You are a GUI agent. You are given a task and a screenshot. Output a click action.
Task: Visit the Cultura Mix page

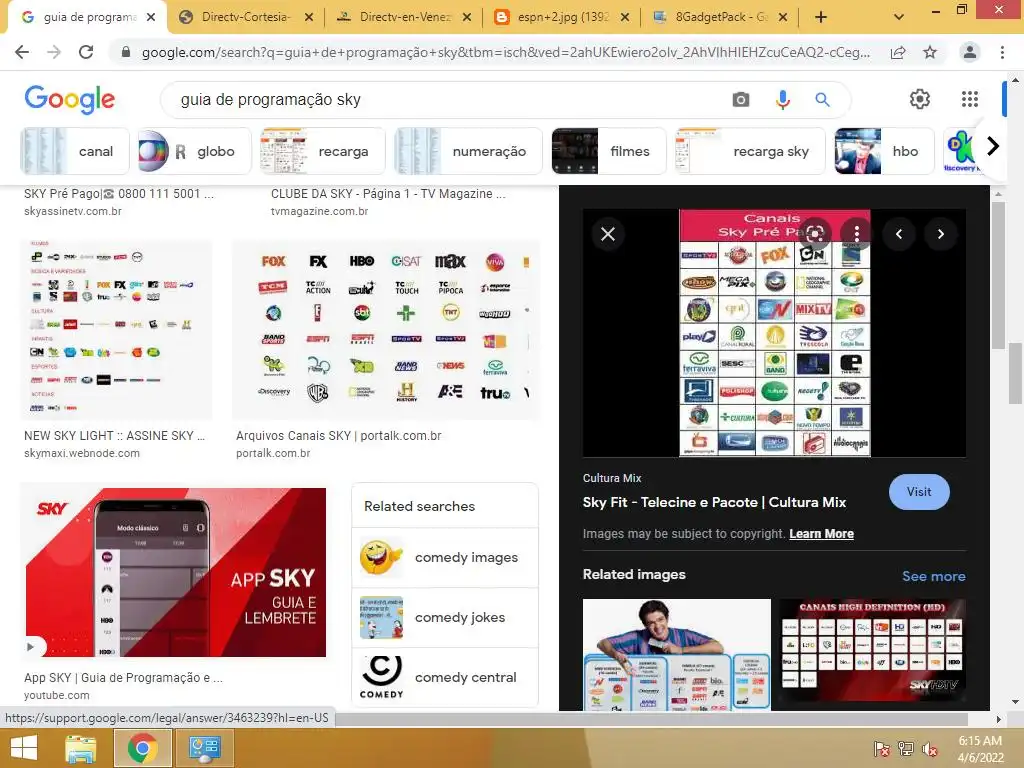coord(919,492)
